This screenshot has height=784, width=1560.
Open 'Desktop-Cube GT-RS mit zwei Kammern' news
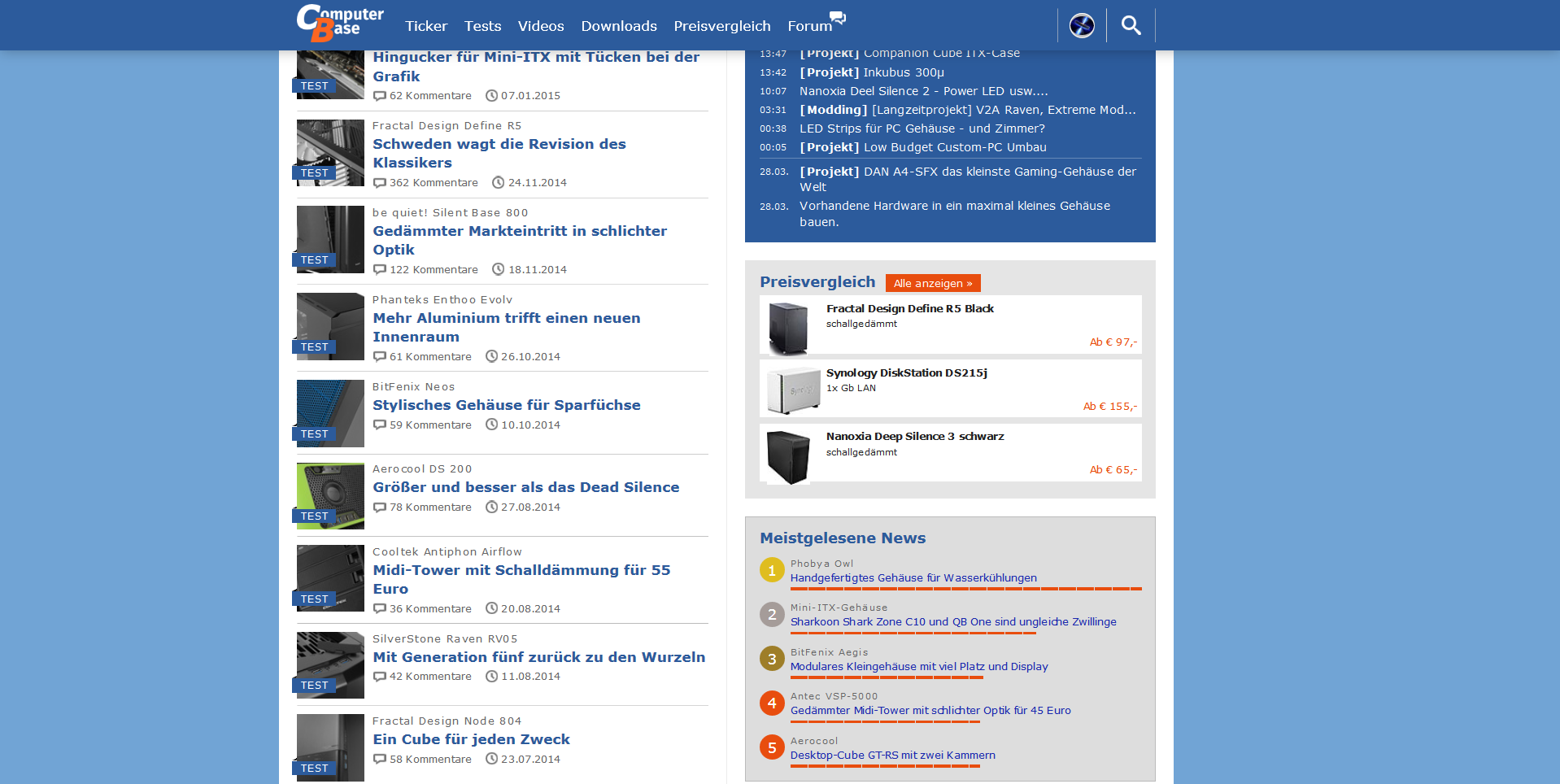click(x=893, y=756)
